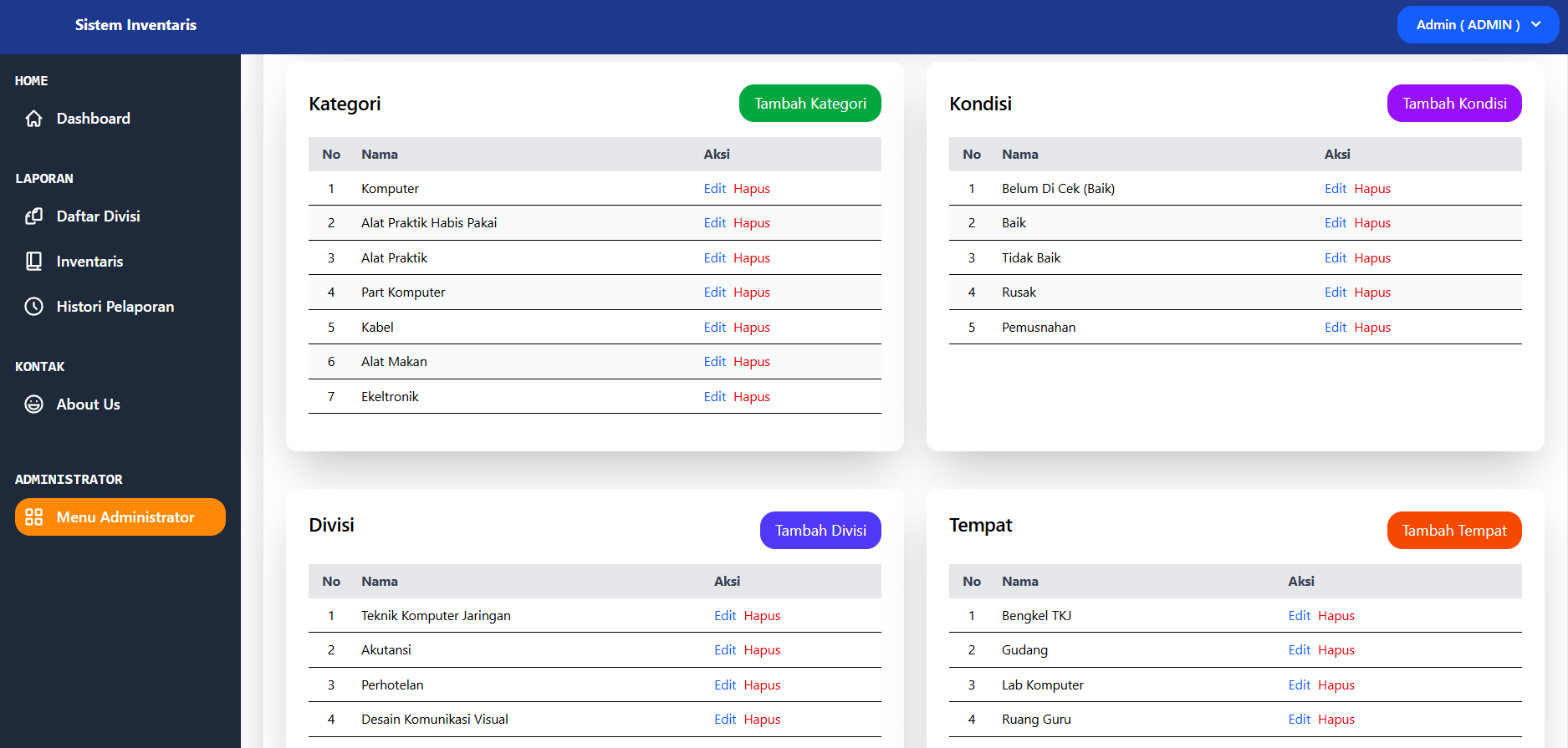Delete the Lab Komputer place

[1336, 685]
